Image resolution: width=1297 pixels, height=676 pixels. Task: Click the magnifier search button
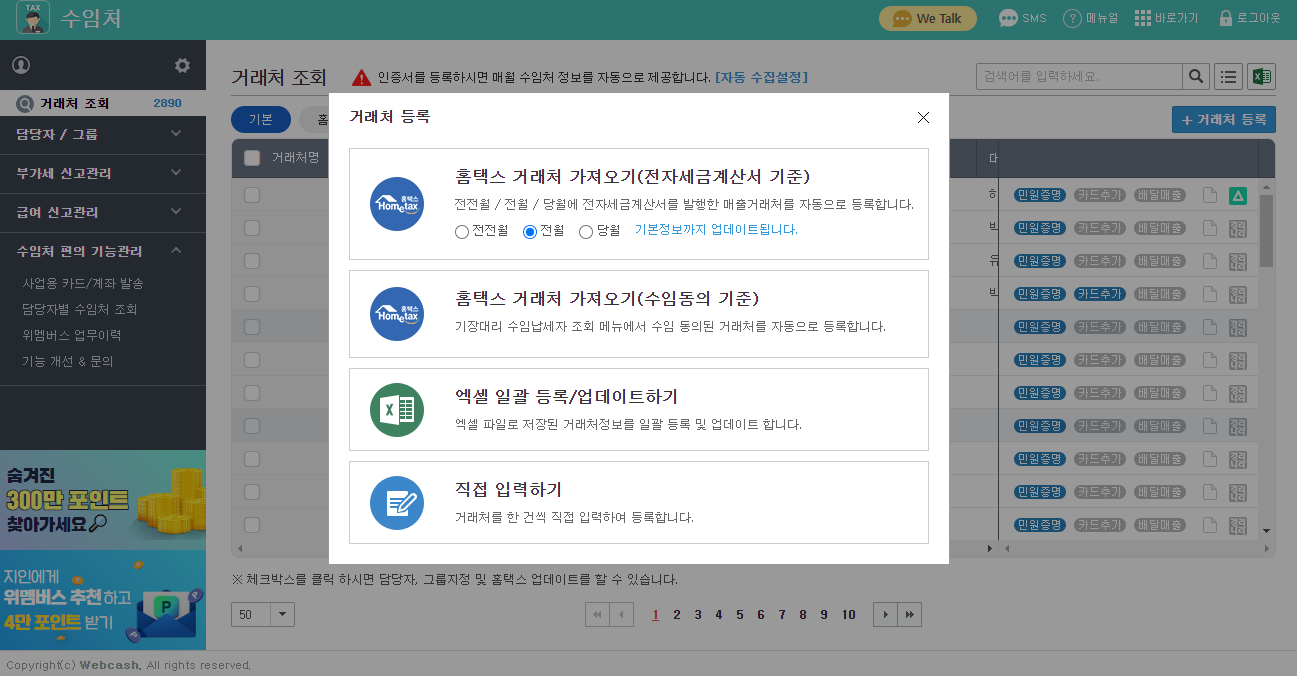(1195, 77)
